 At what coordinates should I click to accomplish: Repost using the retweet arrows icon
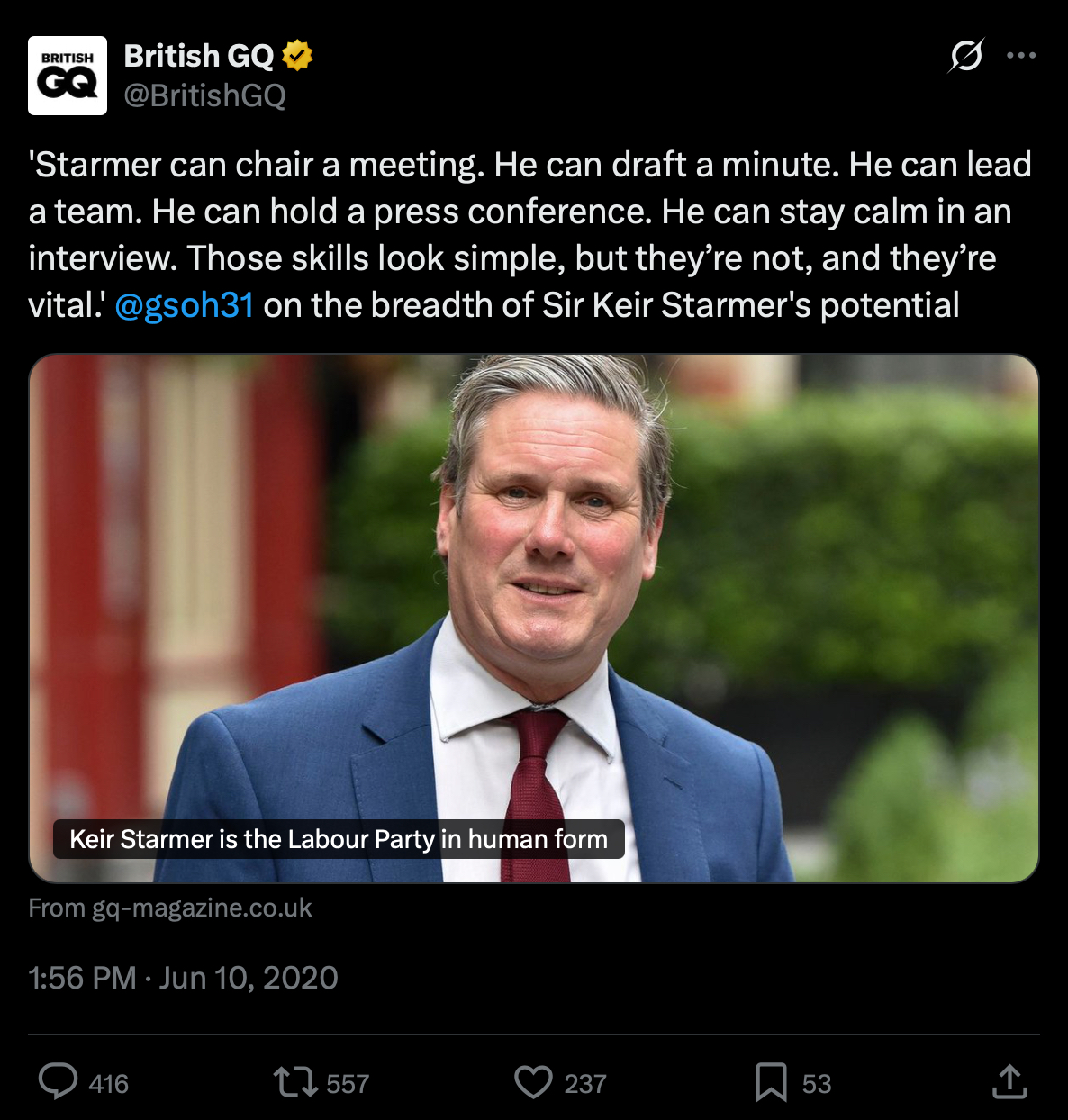[x=295, y=1082]
